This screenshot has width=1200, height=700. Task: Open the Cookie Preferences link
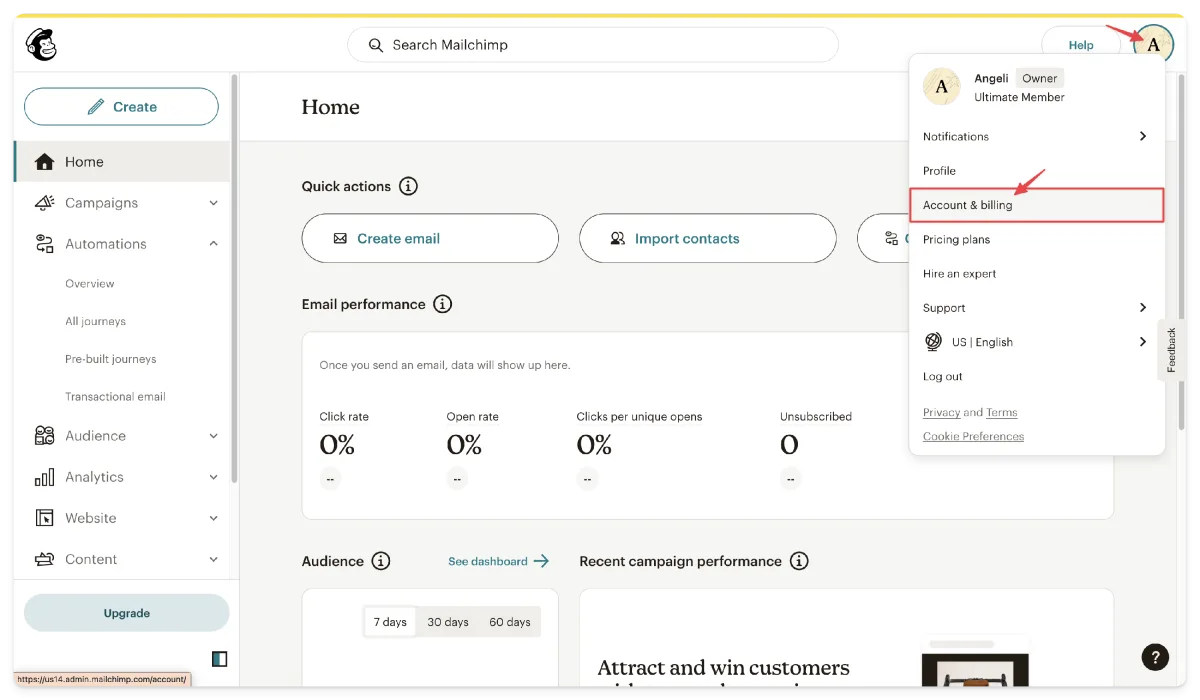coord(973,437)
